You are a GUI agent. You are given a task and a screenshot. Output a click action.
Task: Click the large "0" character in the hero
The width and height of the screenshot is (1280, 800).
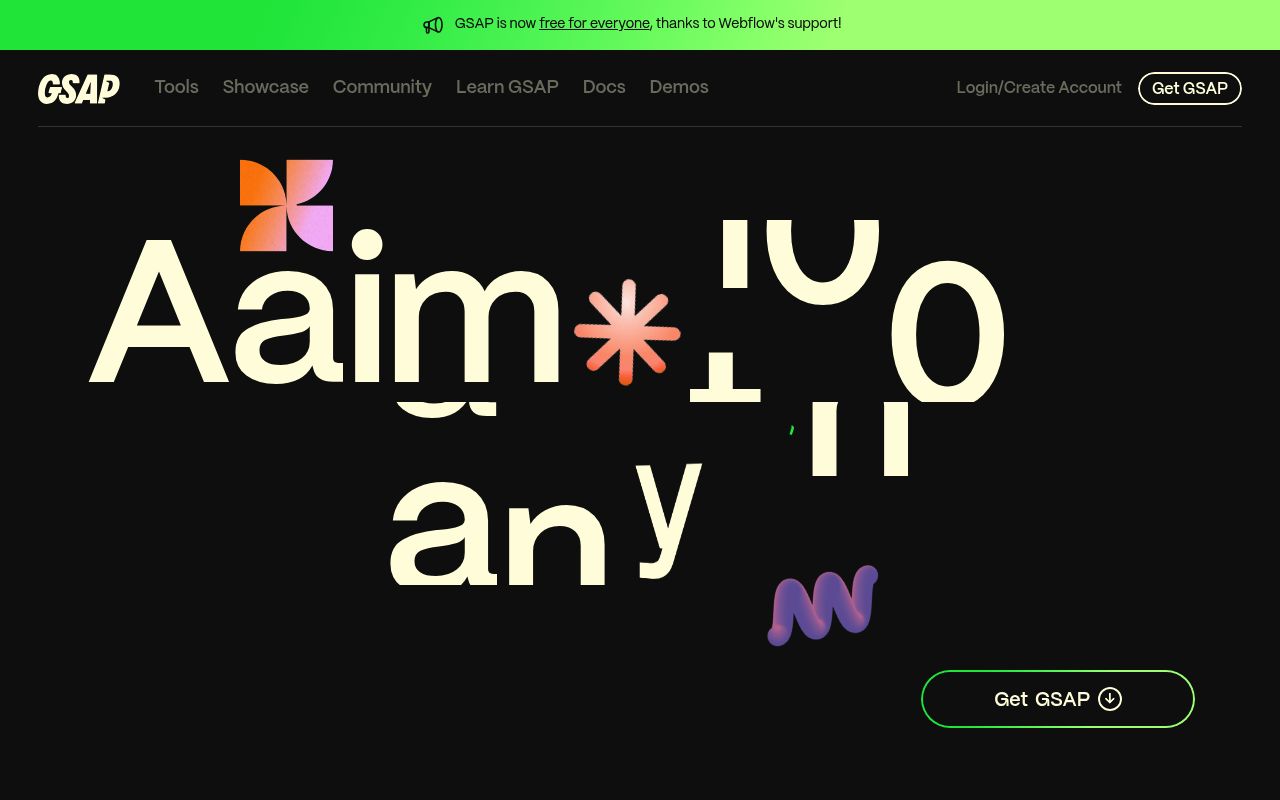[x=947, y=330]
